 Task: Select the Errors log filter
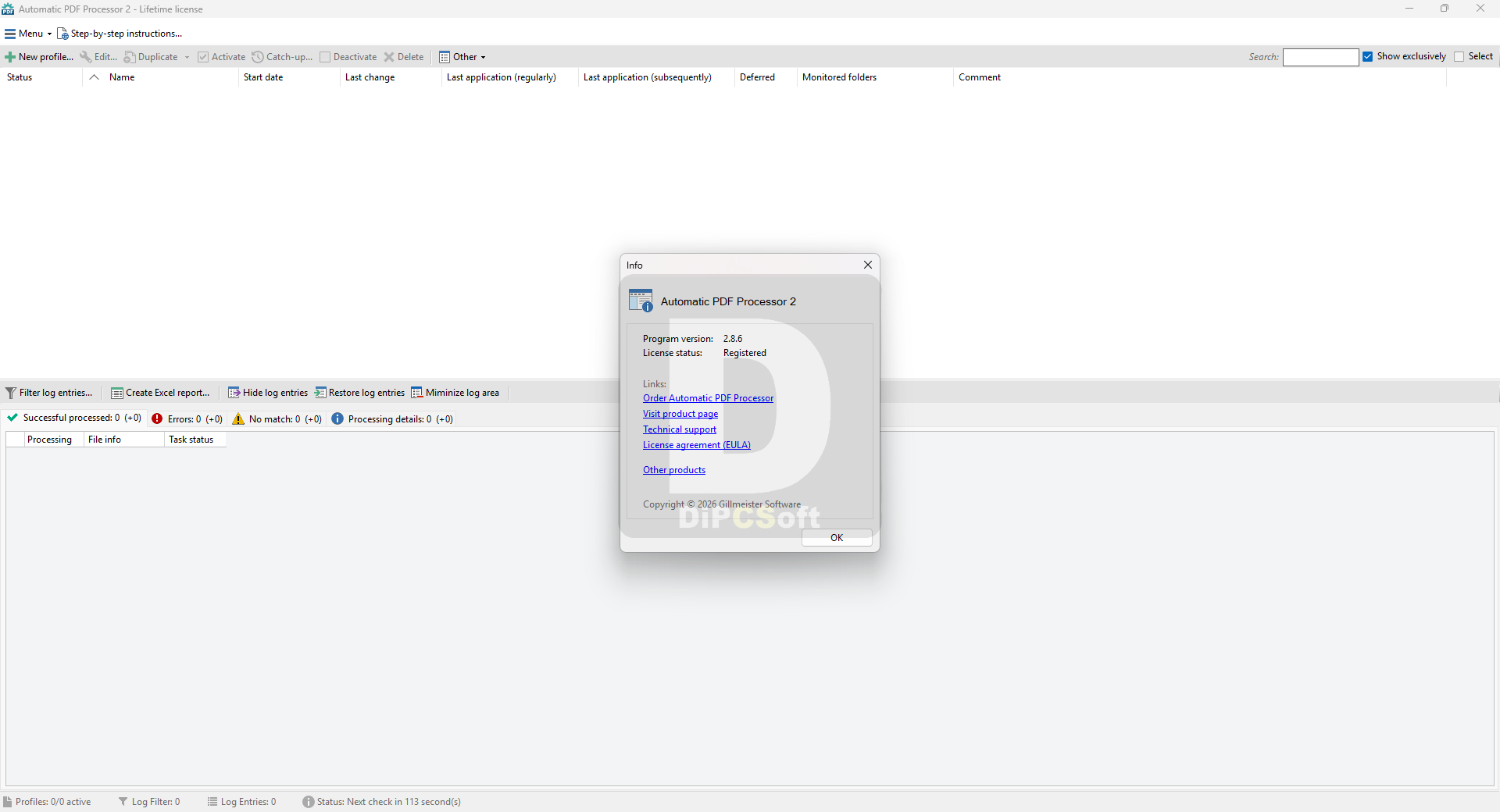[x=187, y=419]
